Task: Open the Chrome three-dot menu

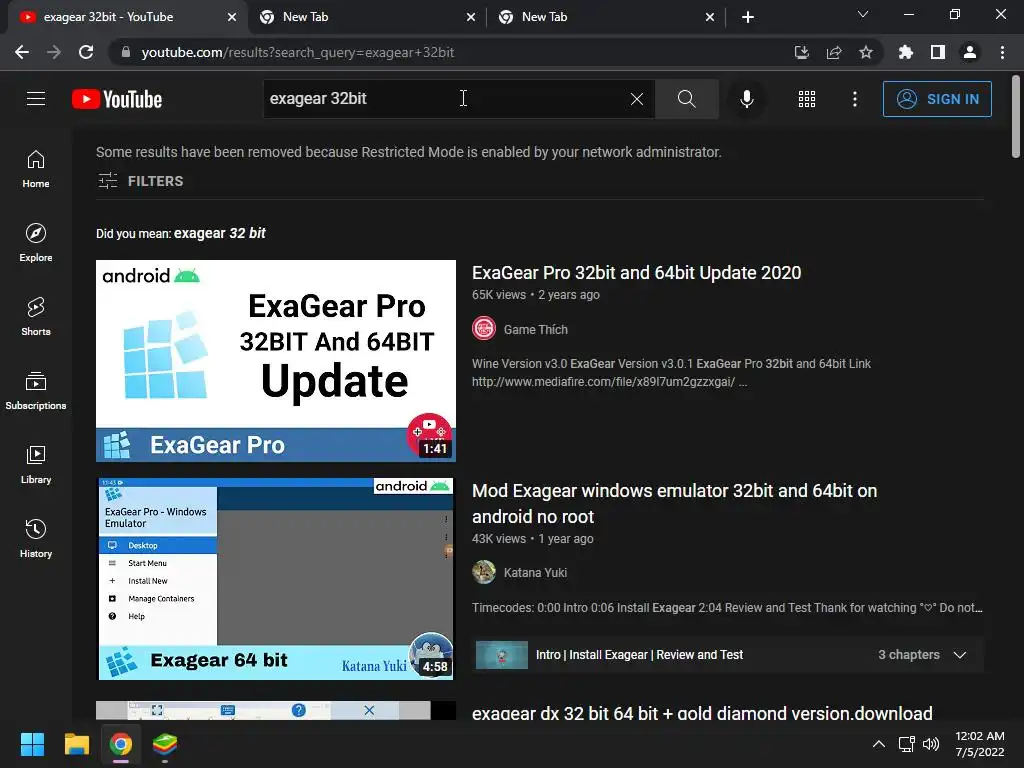Action: point(1002,52)
